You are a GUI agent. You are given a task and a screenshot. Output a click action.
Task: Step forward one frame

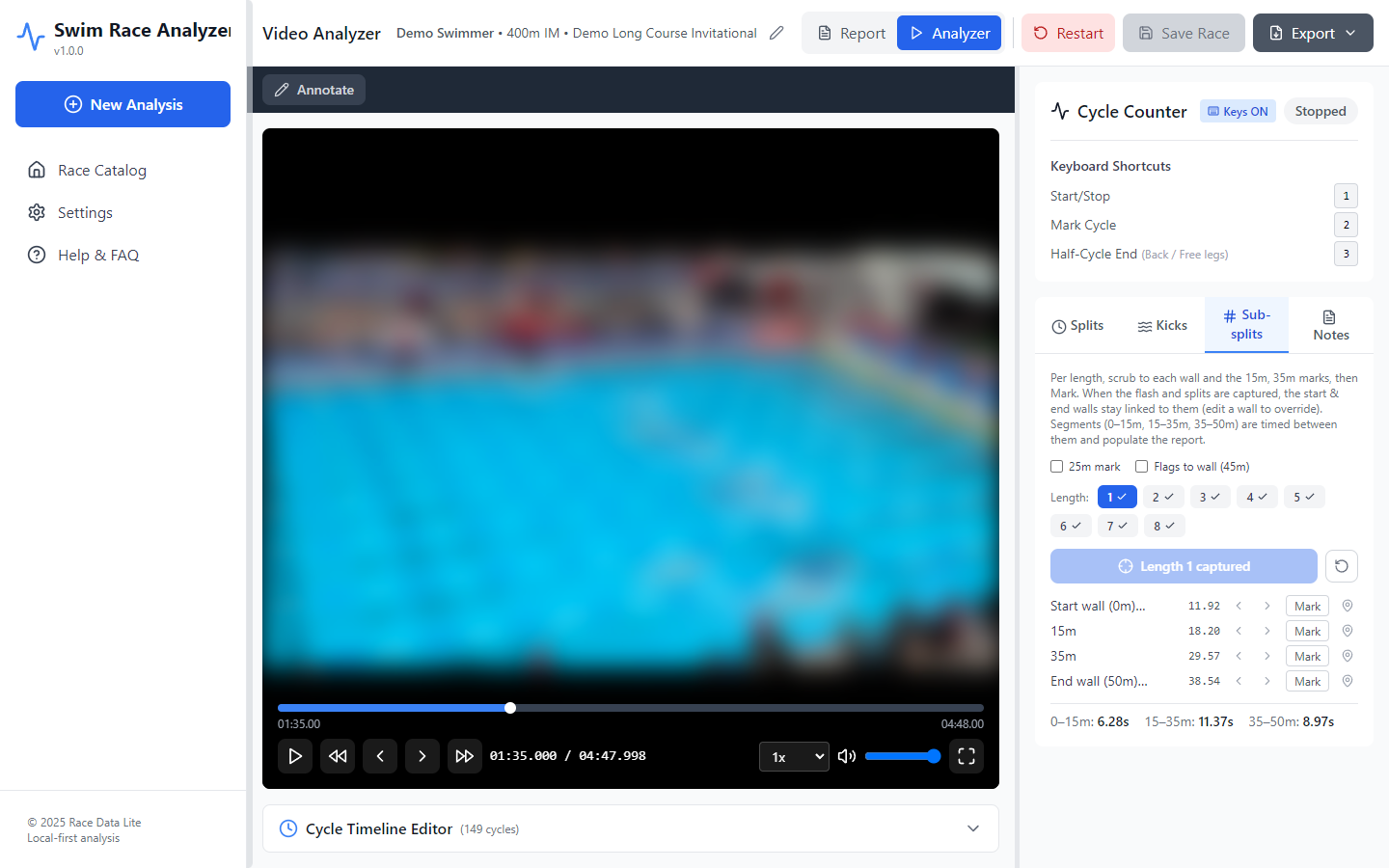click(422, 756)
